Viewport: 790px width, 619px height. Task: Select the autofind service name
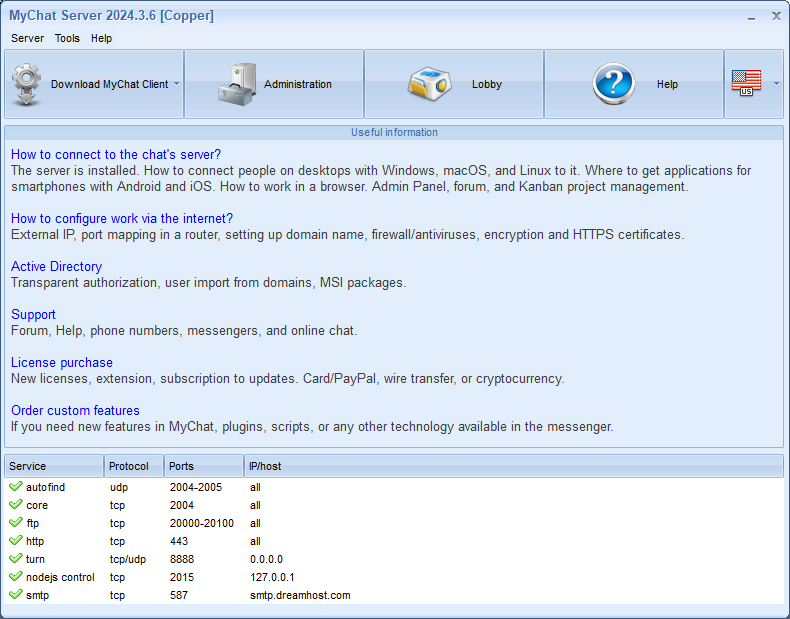point(45,487)
